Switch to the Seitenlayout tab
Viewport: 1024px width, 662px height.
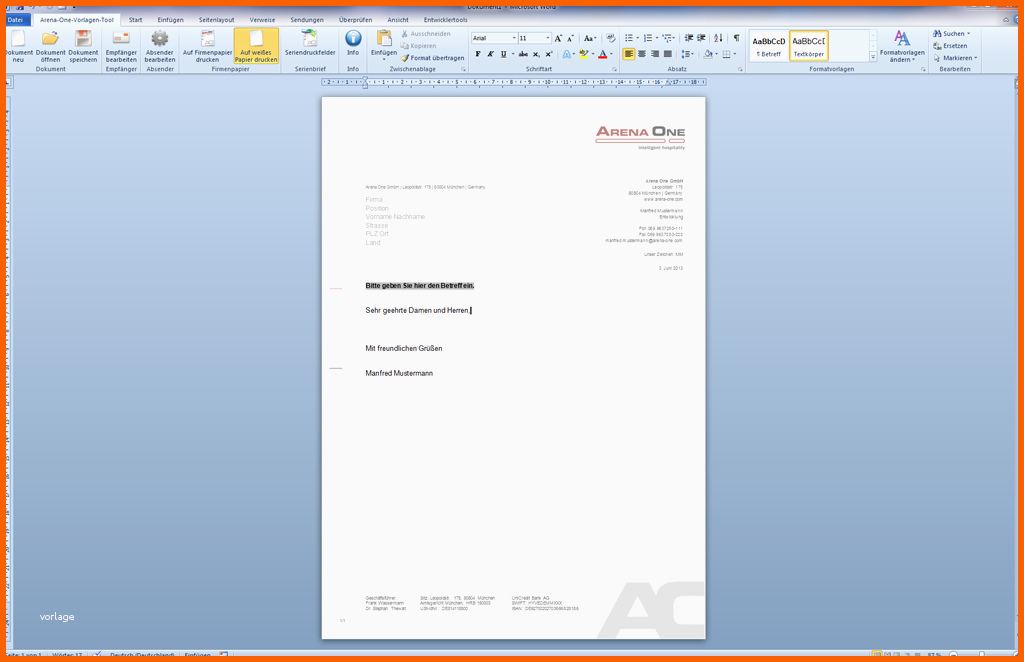point(217,20)
